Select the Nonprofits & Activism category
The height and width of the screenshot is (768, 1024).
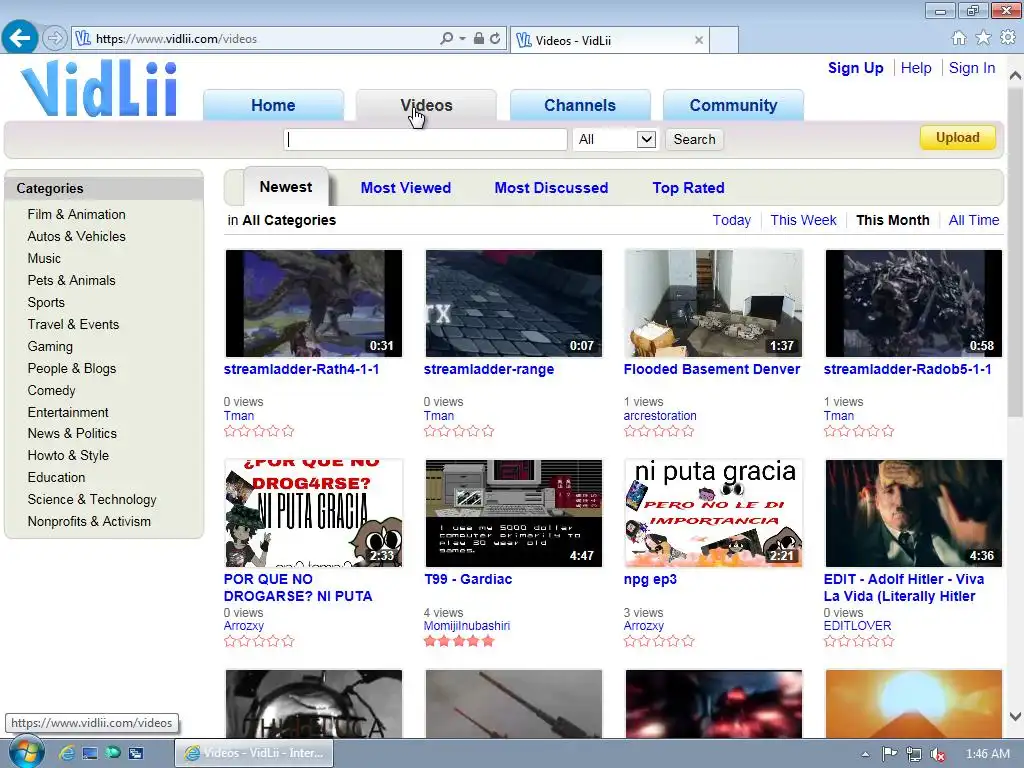tap(89, 522)
